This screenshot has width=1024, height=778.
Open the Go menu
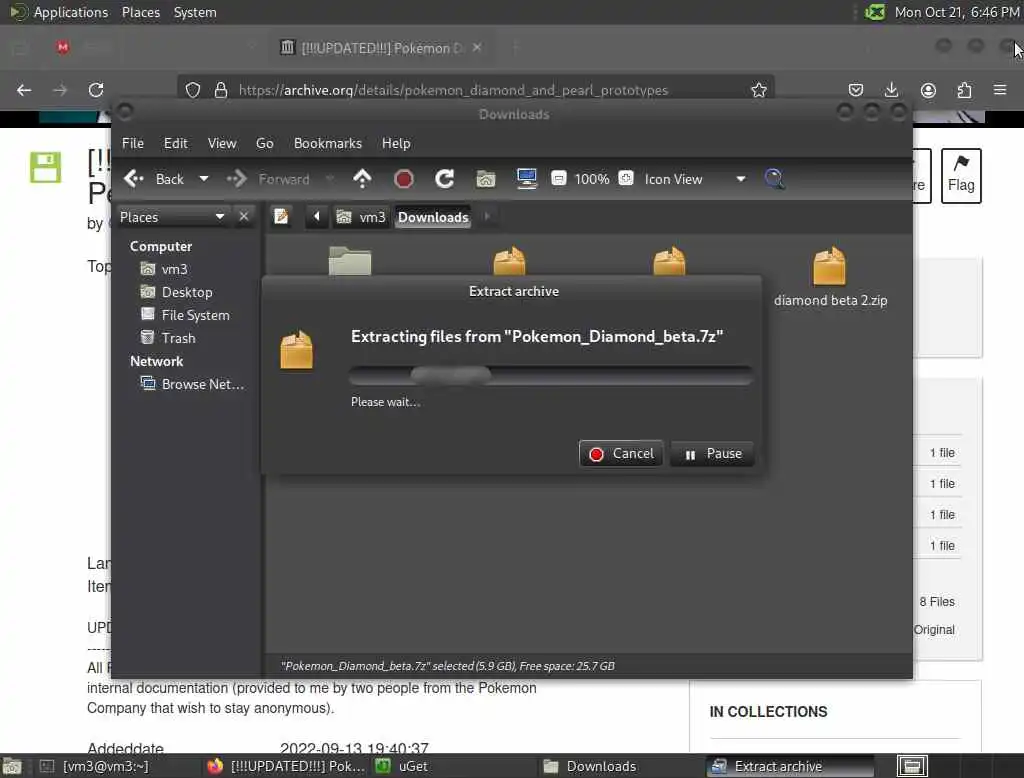[x=264, y=143]
